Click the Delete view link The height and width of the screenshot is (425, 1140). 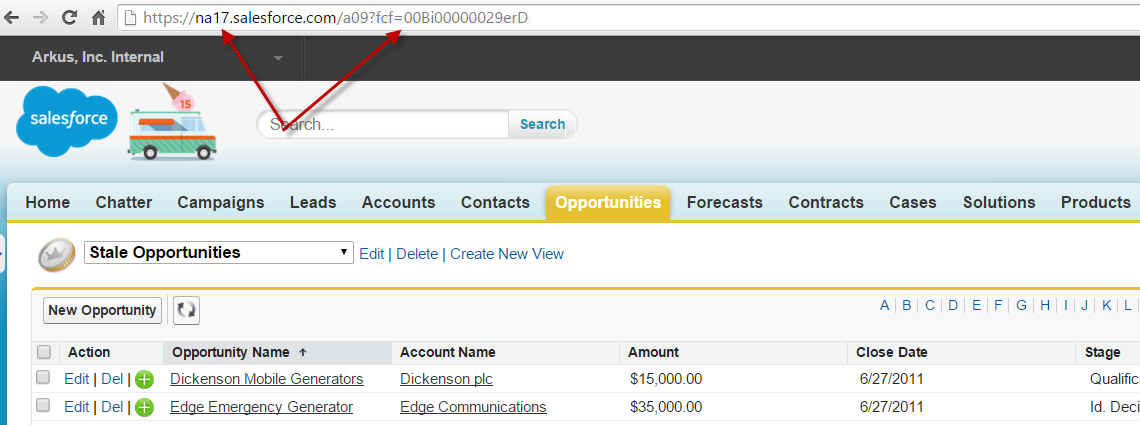pos(417,254)
